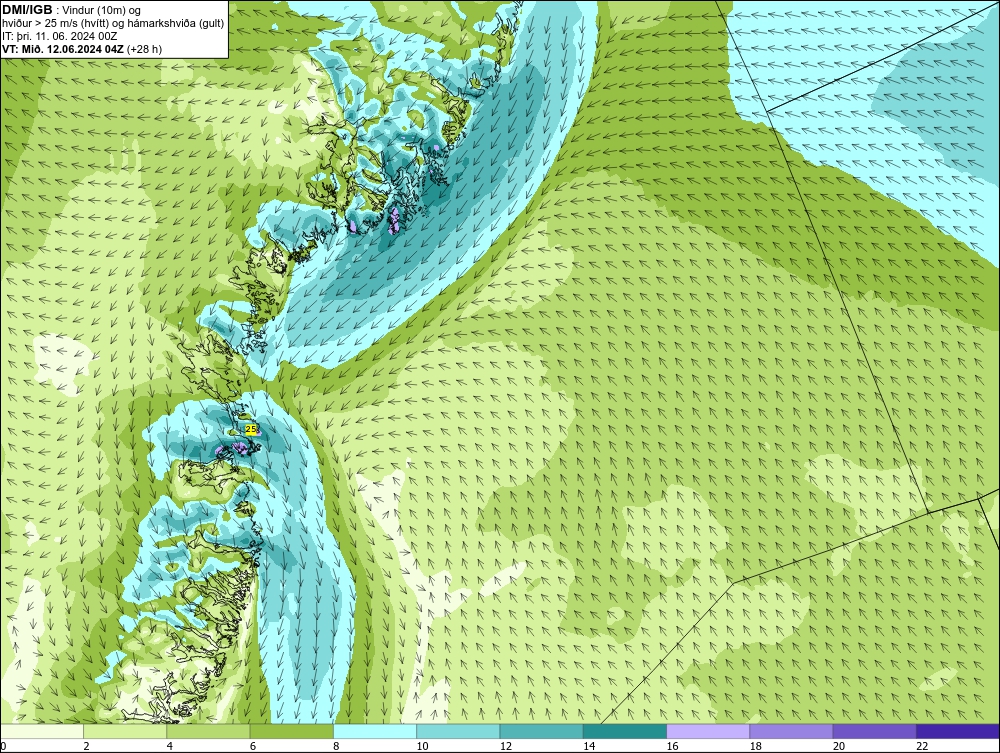1000x753 pixels.
Task: Click the hviður > 25 m/s description line
Action: (x=113, y=24)
